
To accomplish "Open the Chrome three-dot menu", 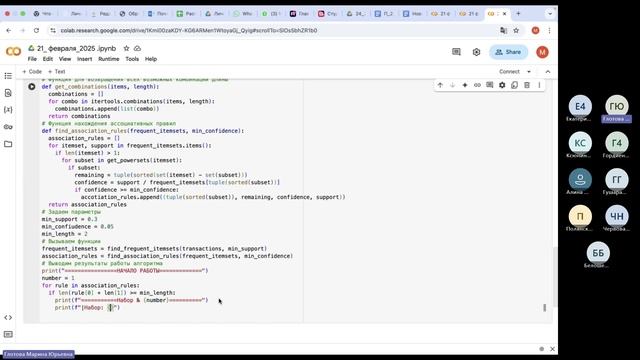I will pos(549,30).
